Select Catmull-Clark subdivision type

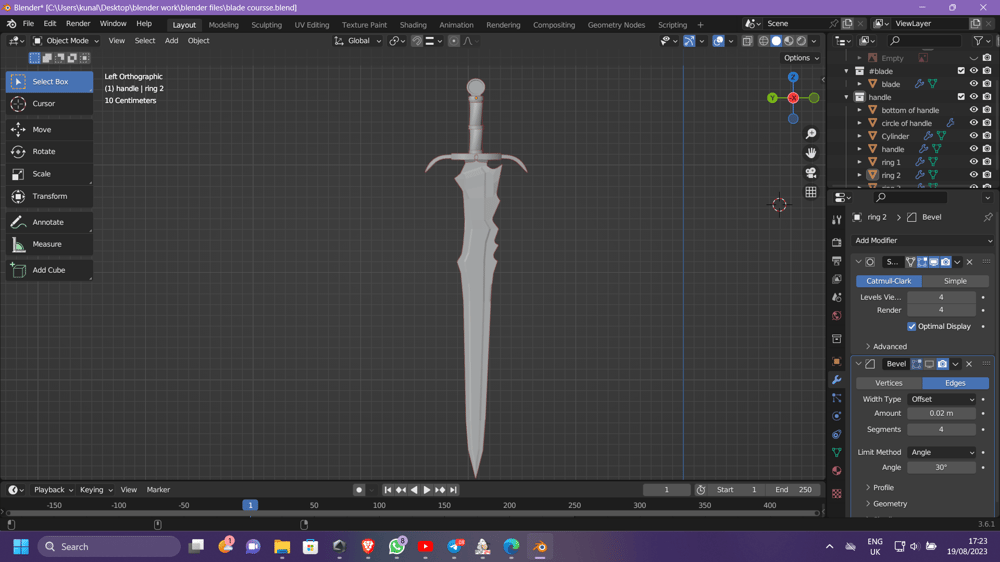888,281
